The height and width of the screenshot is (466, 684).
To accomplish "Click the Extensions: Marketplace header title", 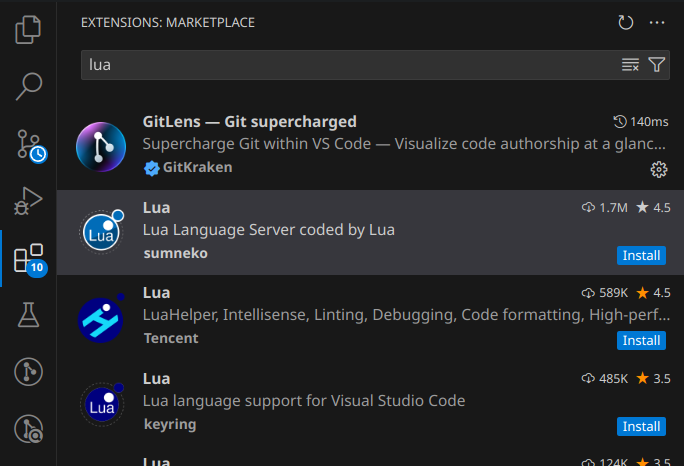I will point(168,23).
